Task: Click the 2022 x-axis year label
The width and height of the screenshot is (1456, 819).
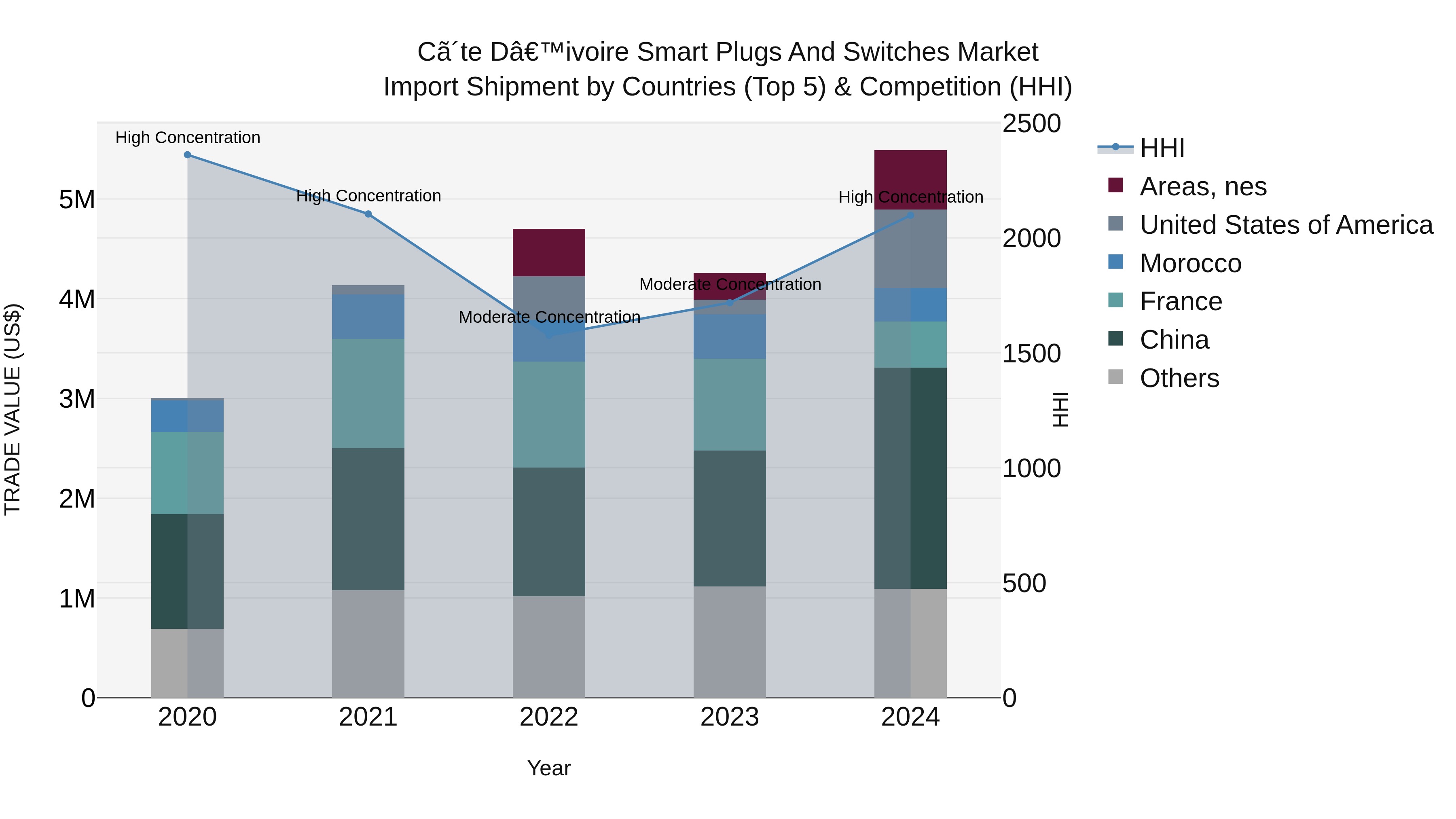Action: point(549,717)
